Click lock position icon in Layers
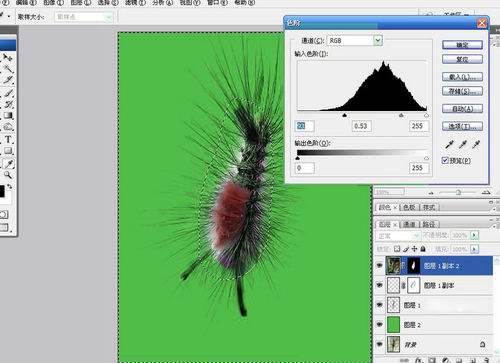The image size is (500, 363). (x=414, y=249)
